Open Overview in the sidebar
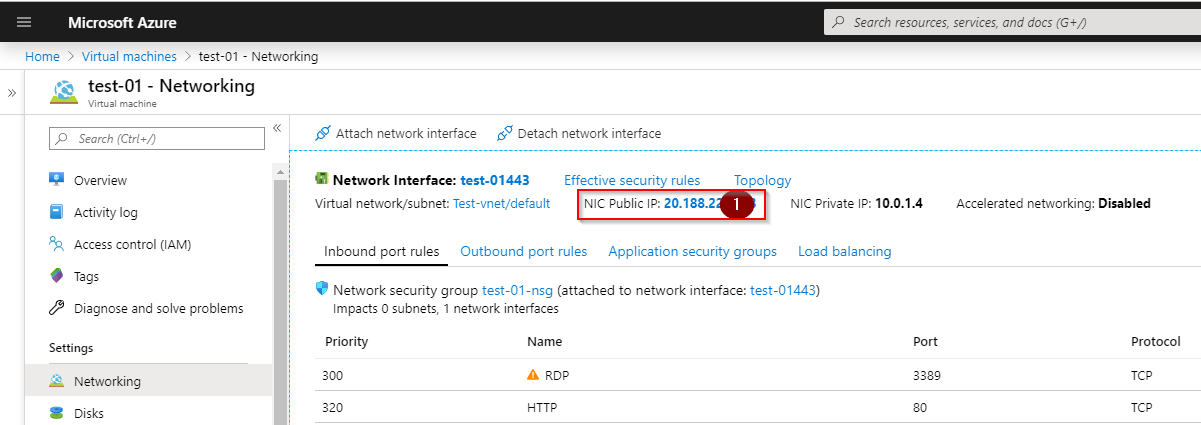Viewport: 1201px width, 425px height. (x=100, y=180)
